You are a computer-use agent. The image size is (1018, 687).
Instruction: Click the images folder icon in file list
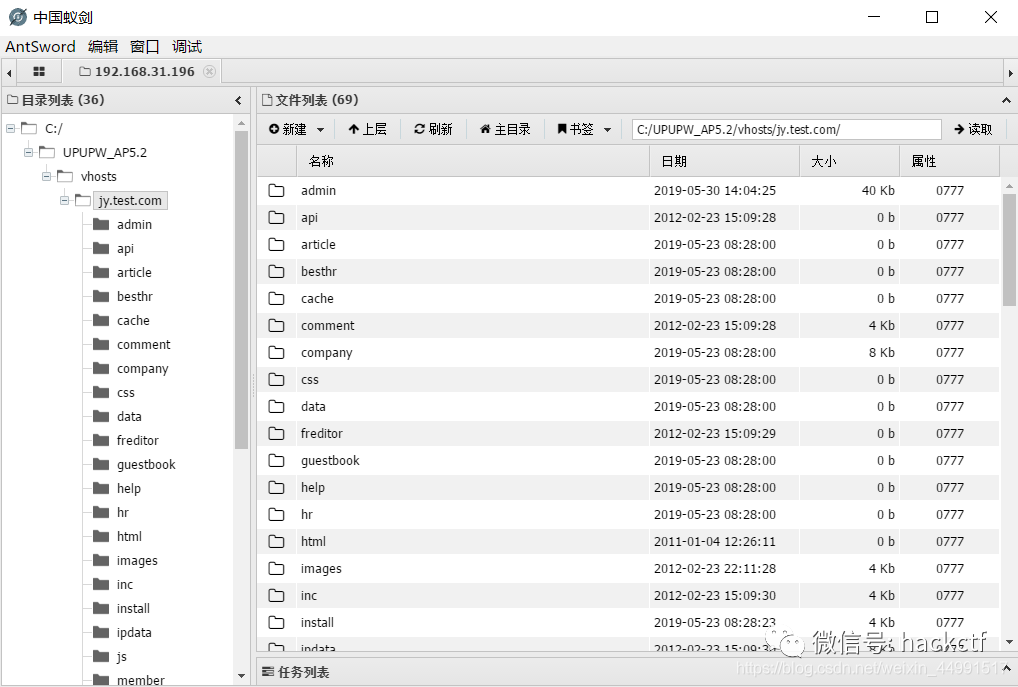(x=277, y=569)
